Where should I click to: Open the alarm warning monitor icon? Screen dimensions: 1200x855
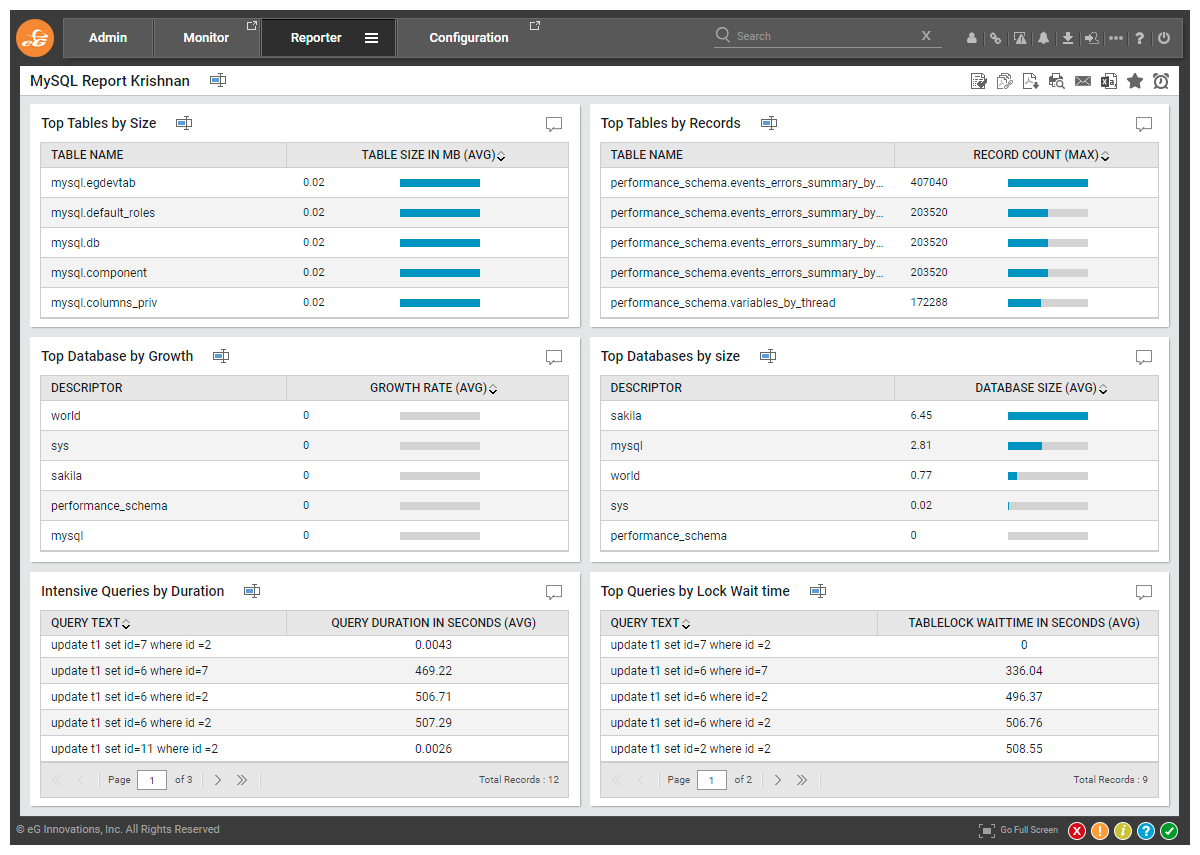click(x=1020, y=38)
